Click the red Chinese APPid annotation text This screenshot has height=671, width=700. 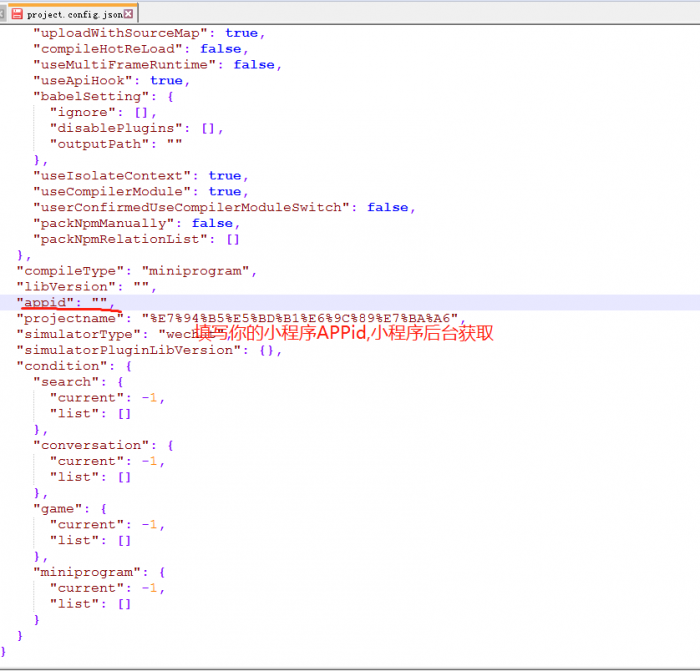(x=343, y=334)
